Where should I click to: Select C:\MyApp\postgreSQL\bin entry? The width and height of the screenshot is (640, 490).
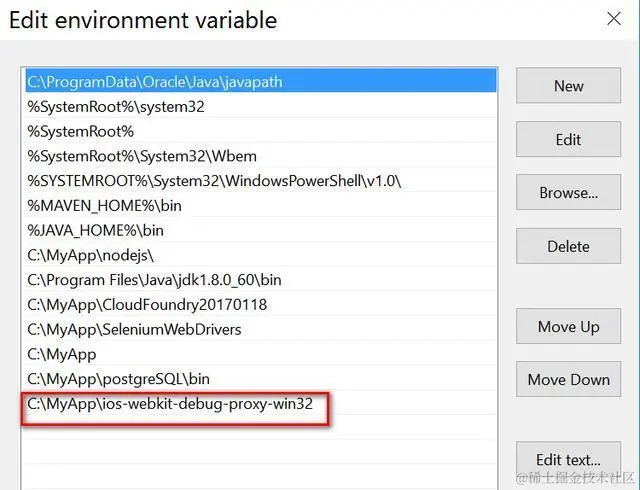pyautogui.click(x=261, y=379)
